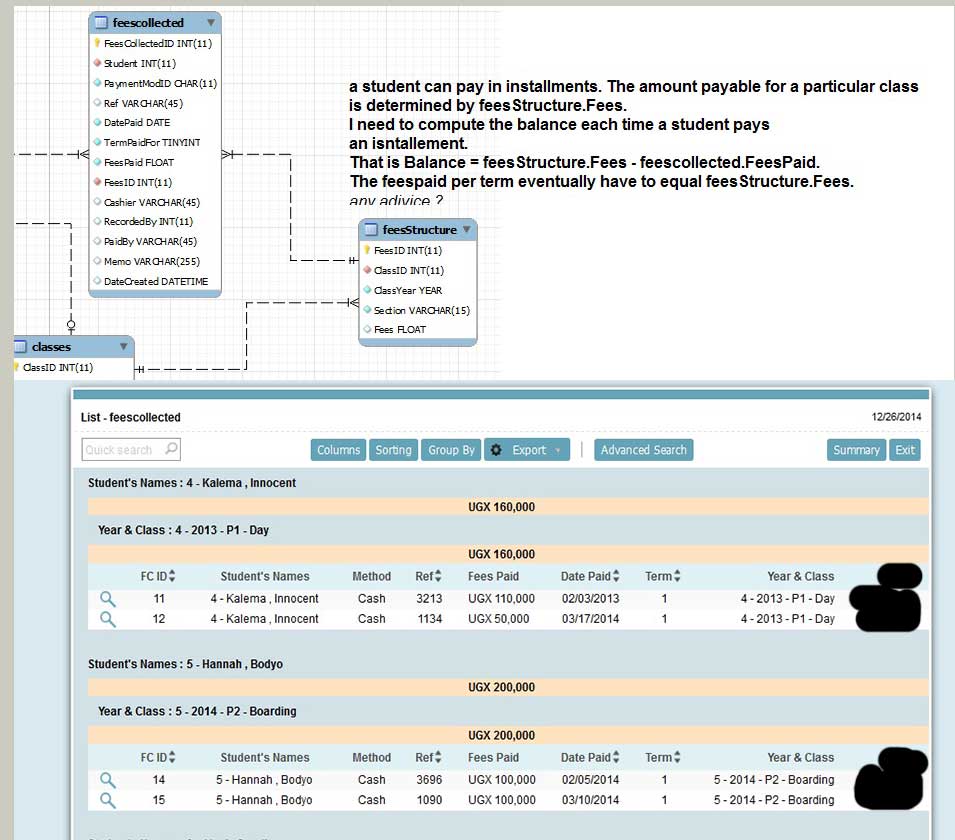Viewport: 955px width, 840px height.
Task: Open the Export dropdown menu
Action: click(527, 450)
